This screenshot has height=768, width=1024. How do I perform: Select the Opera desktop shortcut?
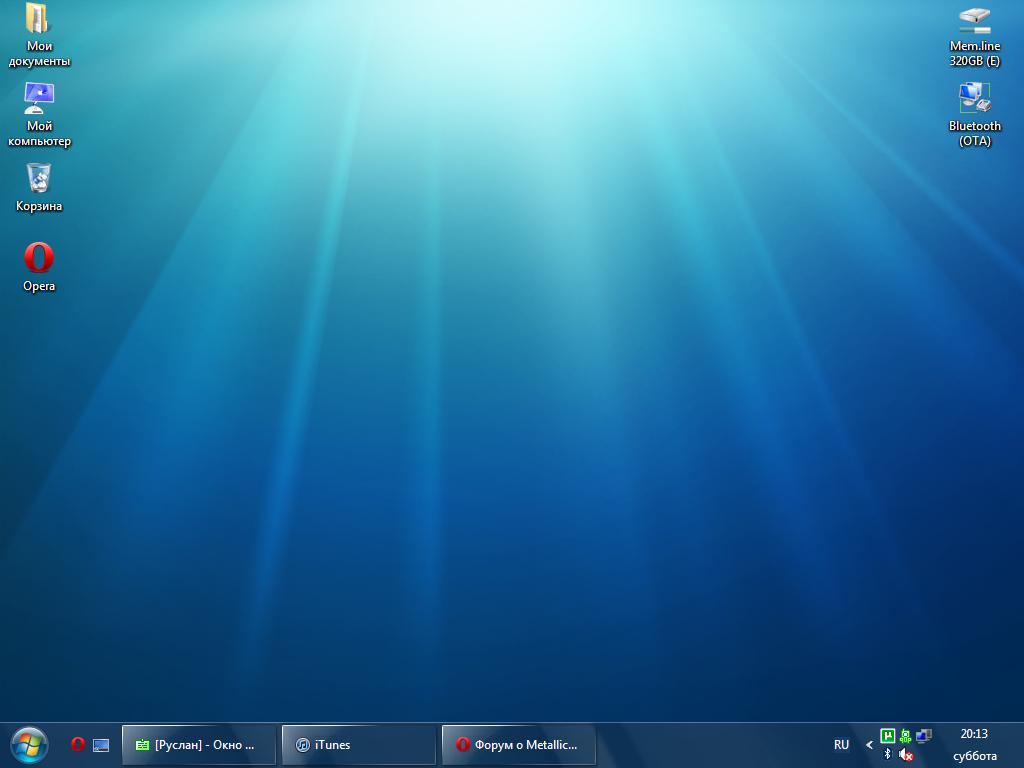(39, 258)
